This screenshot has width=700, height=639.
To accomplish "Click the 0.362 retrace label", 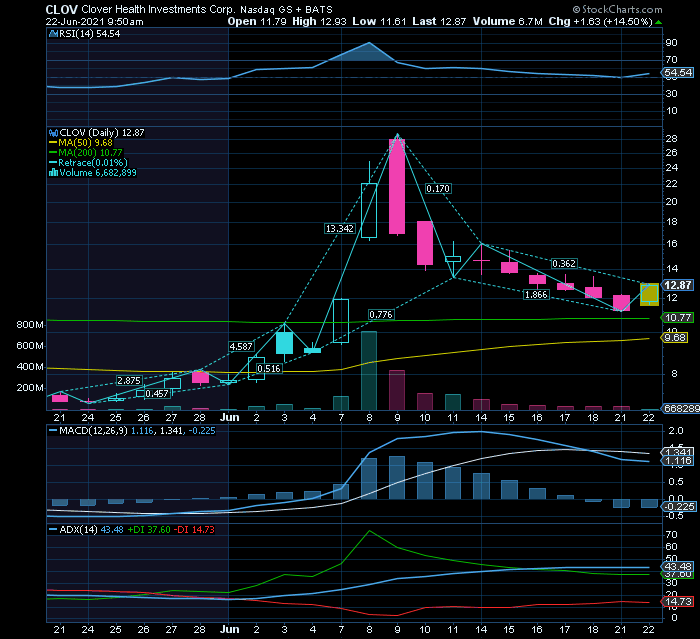I will pyautogui.click(x=564, y=263).
